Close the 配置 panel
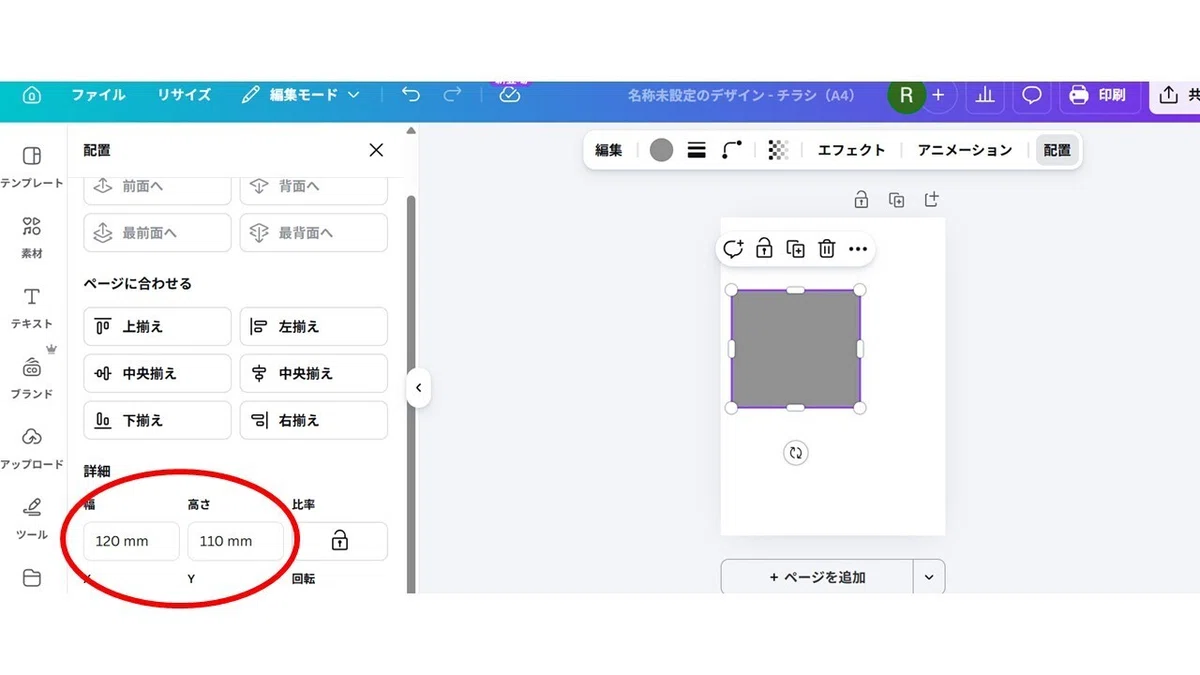This screenshot has height=675, width=1200. tap(376, 150)
